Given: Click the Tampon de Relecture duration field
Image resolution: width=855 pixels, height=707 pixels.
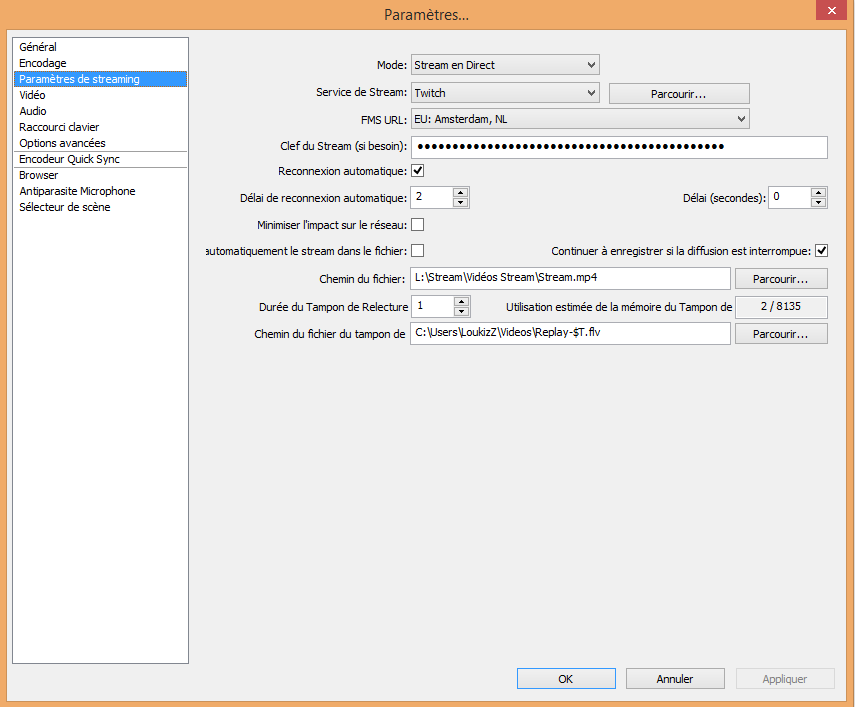Looking at the screenshot, I should (433, 306).
